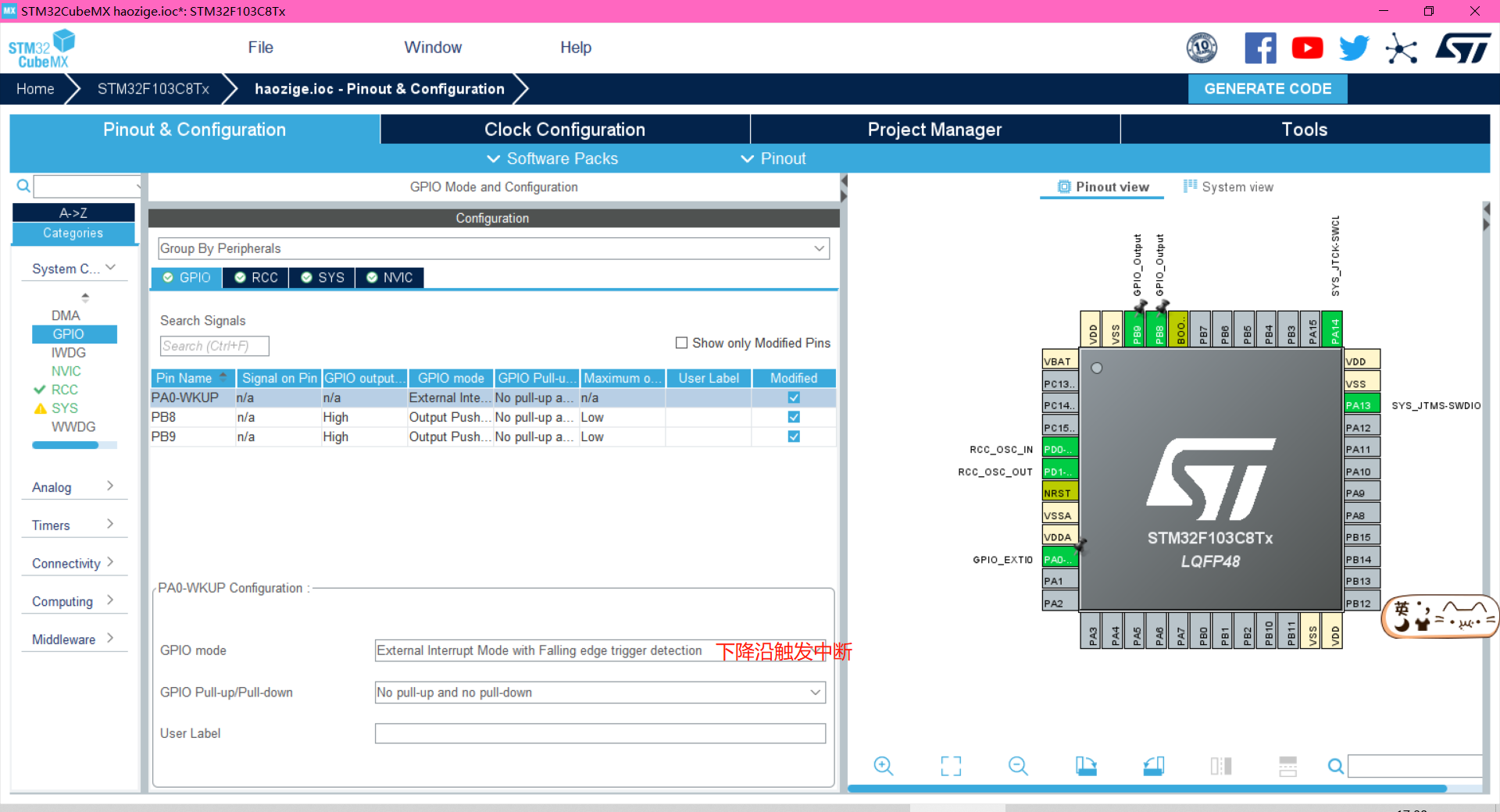
Task: Click the categories search magnifier icon
Action: click(x=23, y=186)
